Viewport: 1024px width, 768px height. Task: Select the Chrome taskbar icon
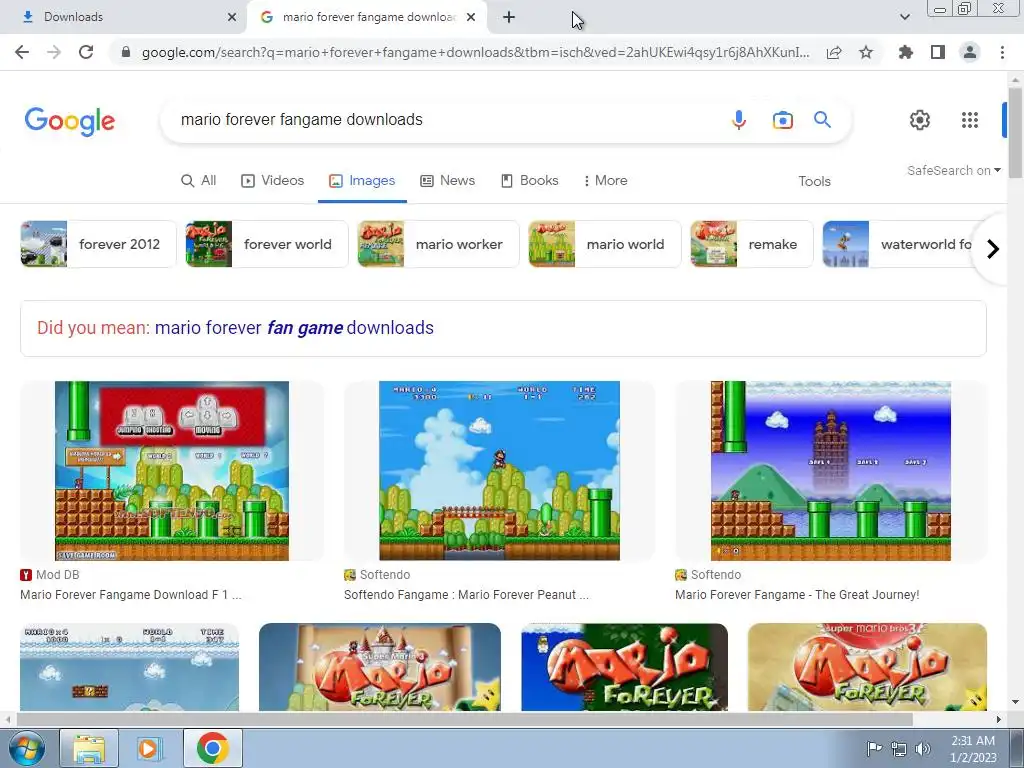click(212, 748)
